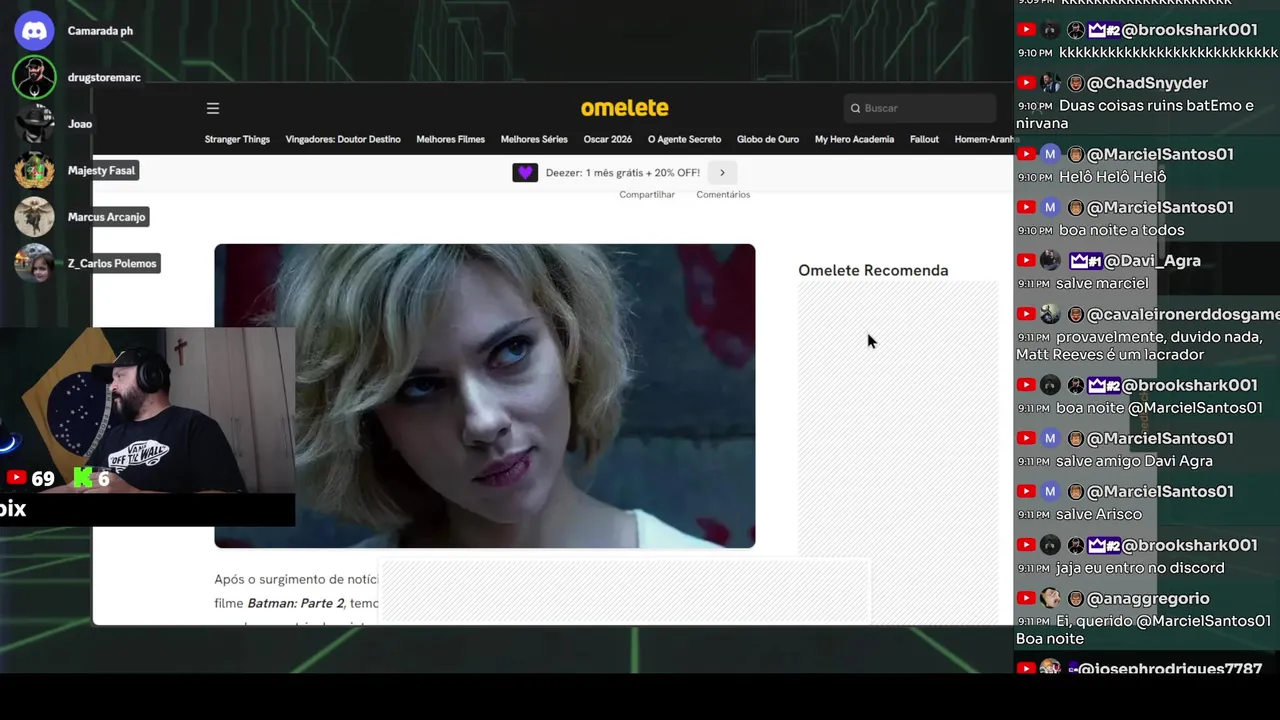Viewport: 1280px width, 720px height.
Task: Click @Davi_Agra username in chat
Action: coord(1154,261)
